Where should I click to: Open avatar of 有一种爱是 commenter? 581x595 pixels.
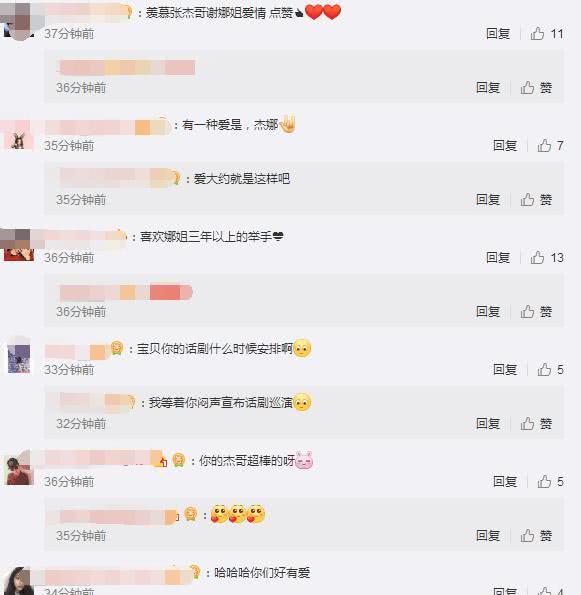tap(18, 137)
